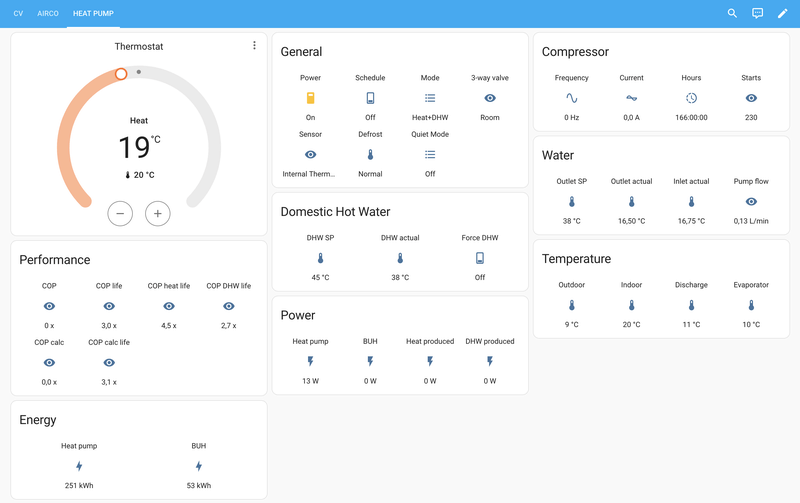Click the thermostat circular slider handle
Viewport: 800px width, 503px height.
pos(121,74)
